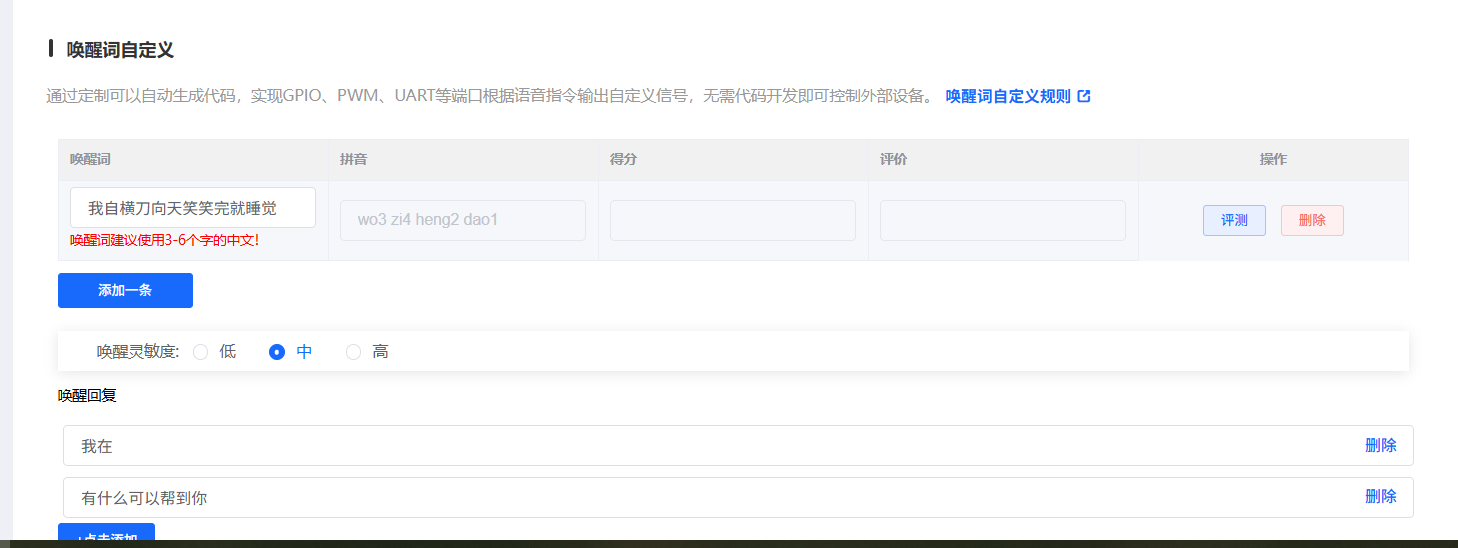Click the empty 评价 evaluation field
This screenshot has width=1458, height=548.
(x=1002, y=220)
